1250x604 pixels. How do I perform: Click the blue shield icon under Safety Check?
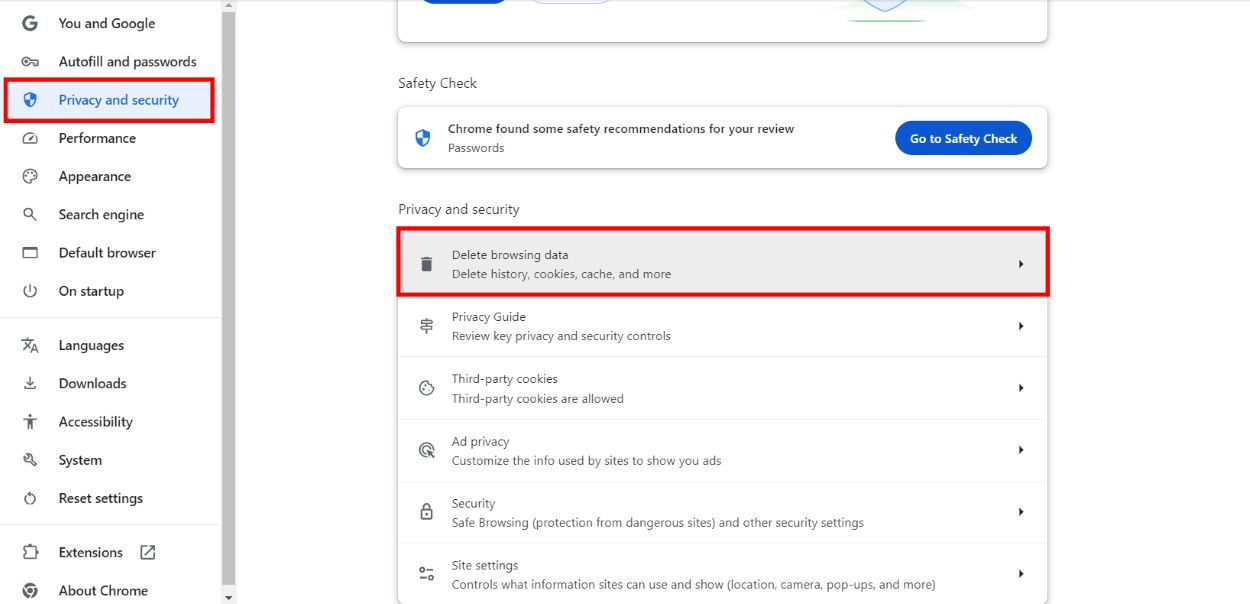[x=422, y=138]
